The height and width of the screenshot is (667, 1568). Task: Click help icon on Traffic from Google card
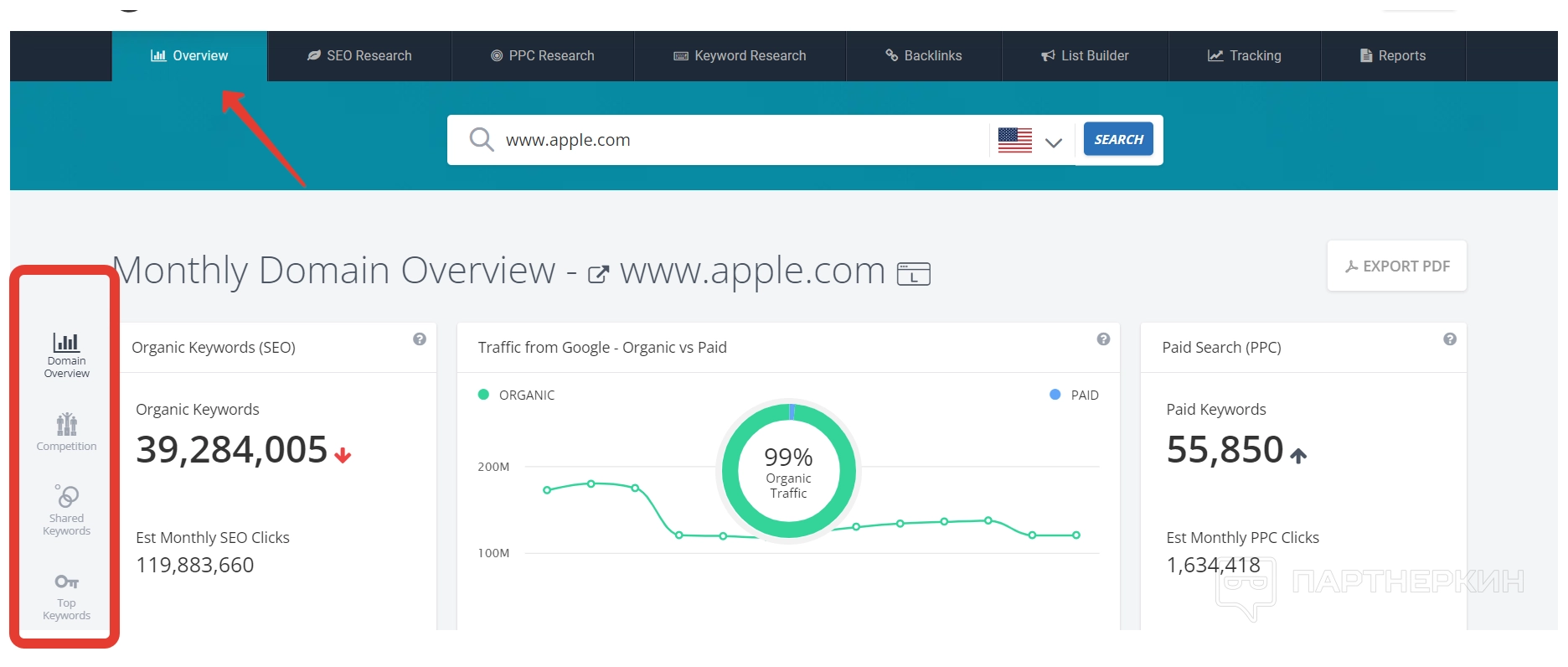[1103, 339]
